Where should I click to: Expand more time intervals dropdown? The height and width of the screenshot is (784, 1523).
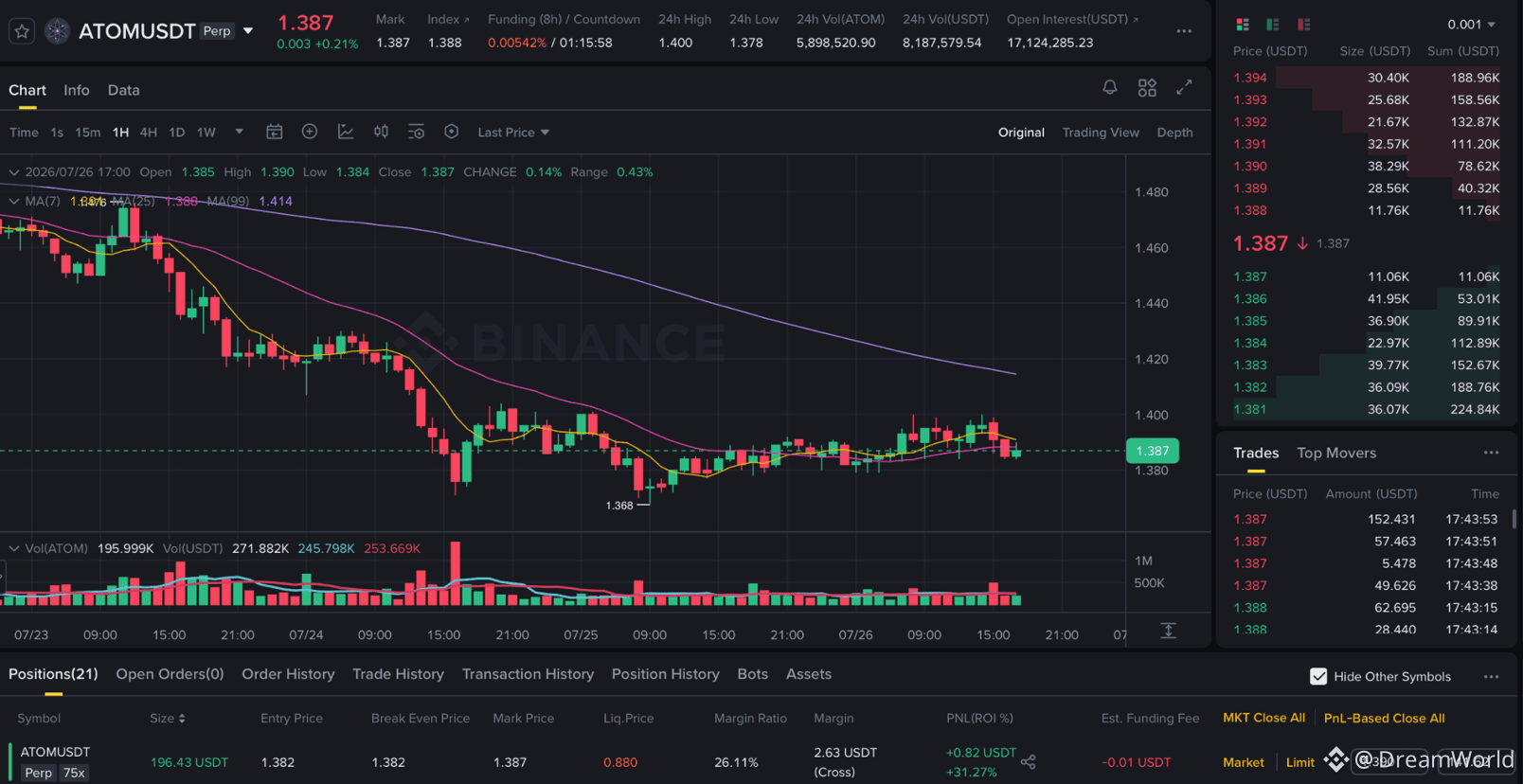point(239,132)
